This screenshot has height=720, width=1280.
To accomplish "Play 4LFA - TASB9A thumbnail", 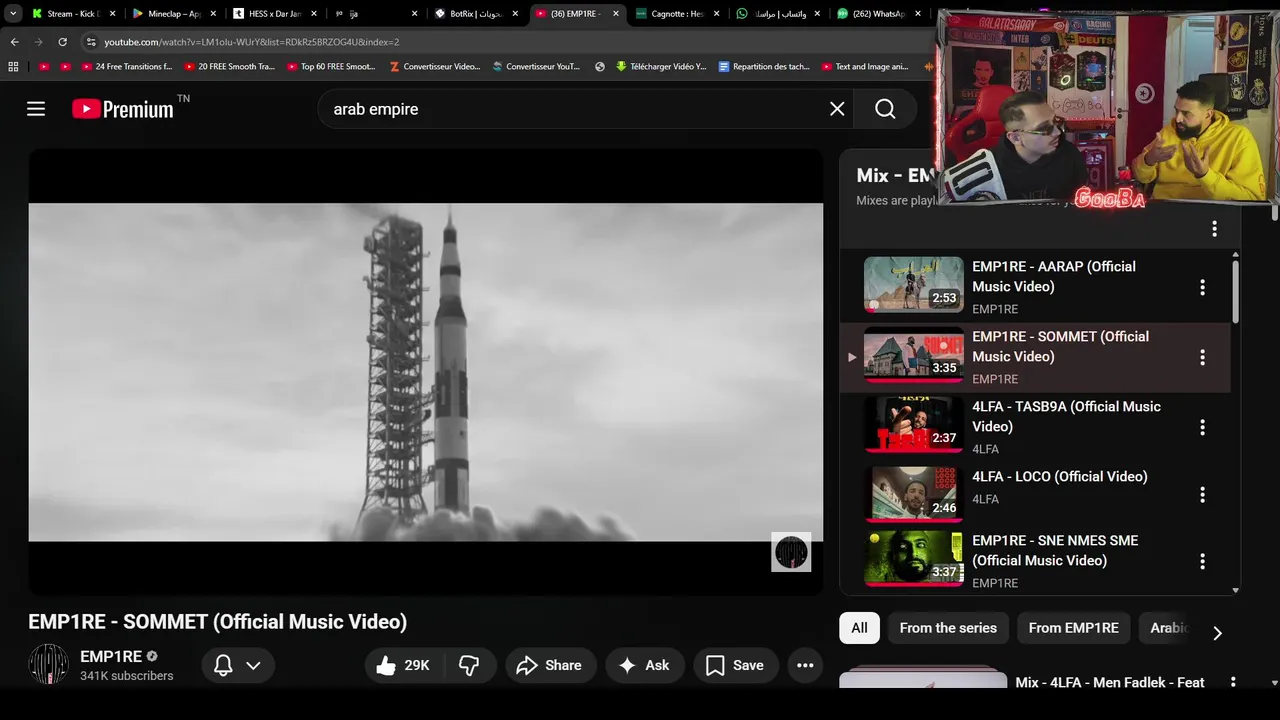I will click(x=914, y=425).
